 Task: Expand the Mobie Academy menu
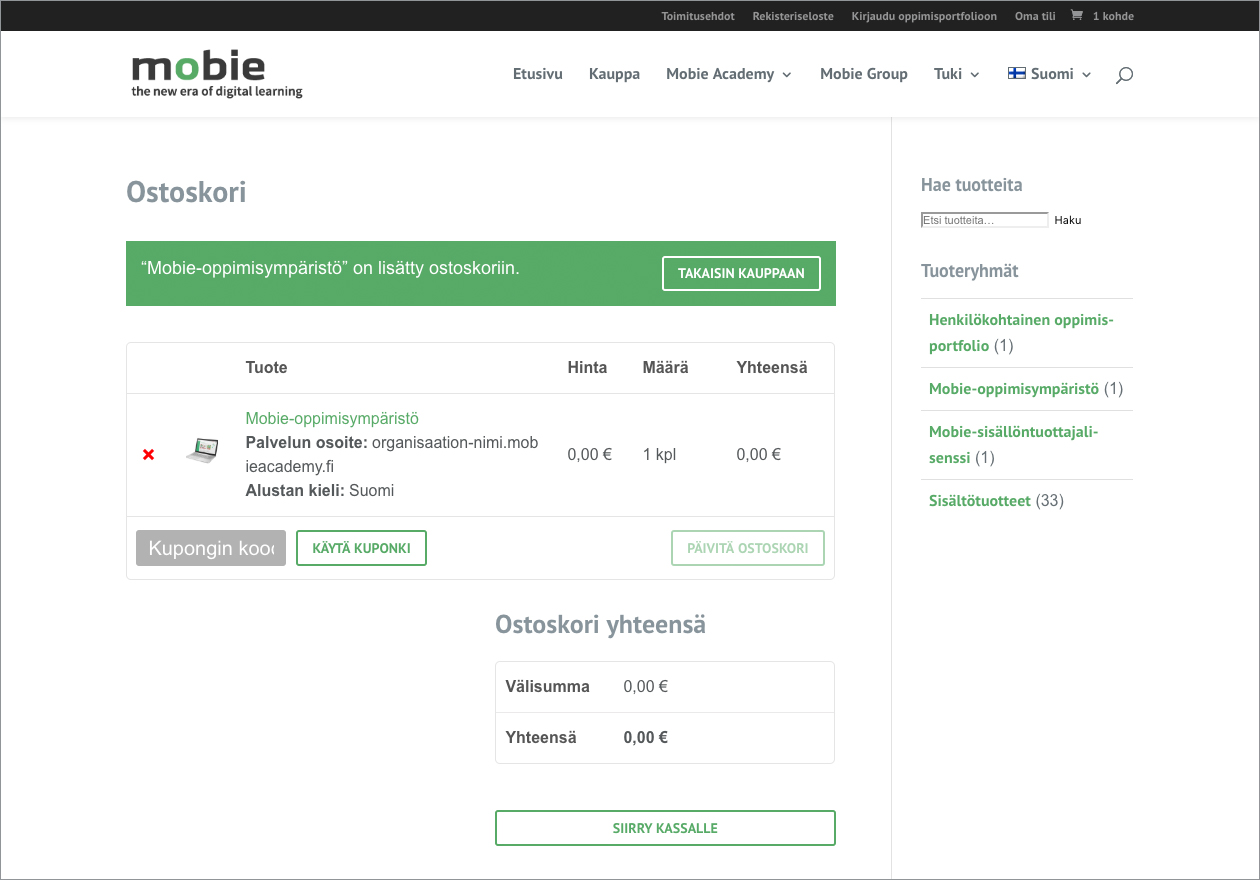click(729, 74)
